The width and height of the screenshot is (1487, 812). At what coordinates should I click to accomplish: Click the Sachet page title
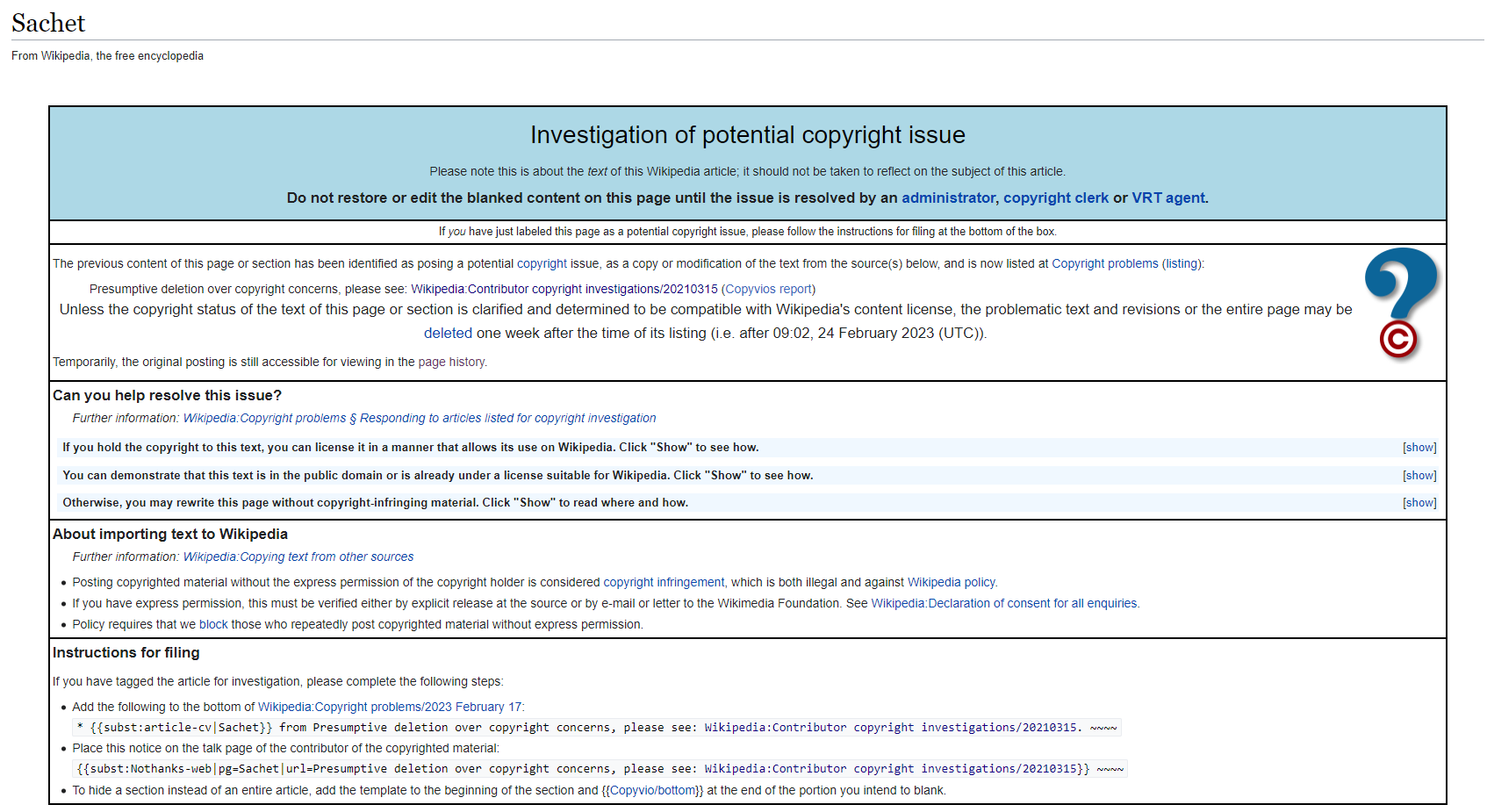coord(48,23)
